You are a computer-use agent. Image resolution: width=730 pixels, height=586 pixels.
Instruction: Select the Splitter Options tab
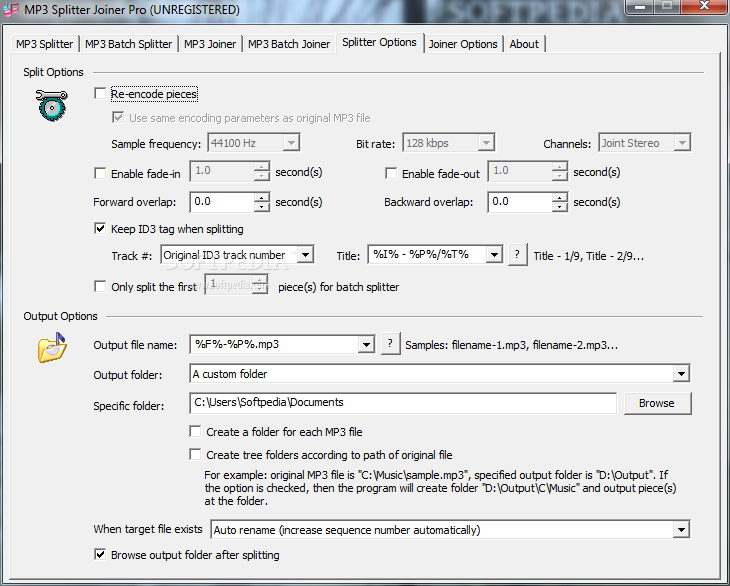pos(379,42)
